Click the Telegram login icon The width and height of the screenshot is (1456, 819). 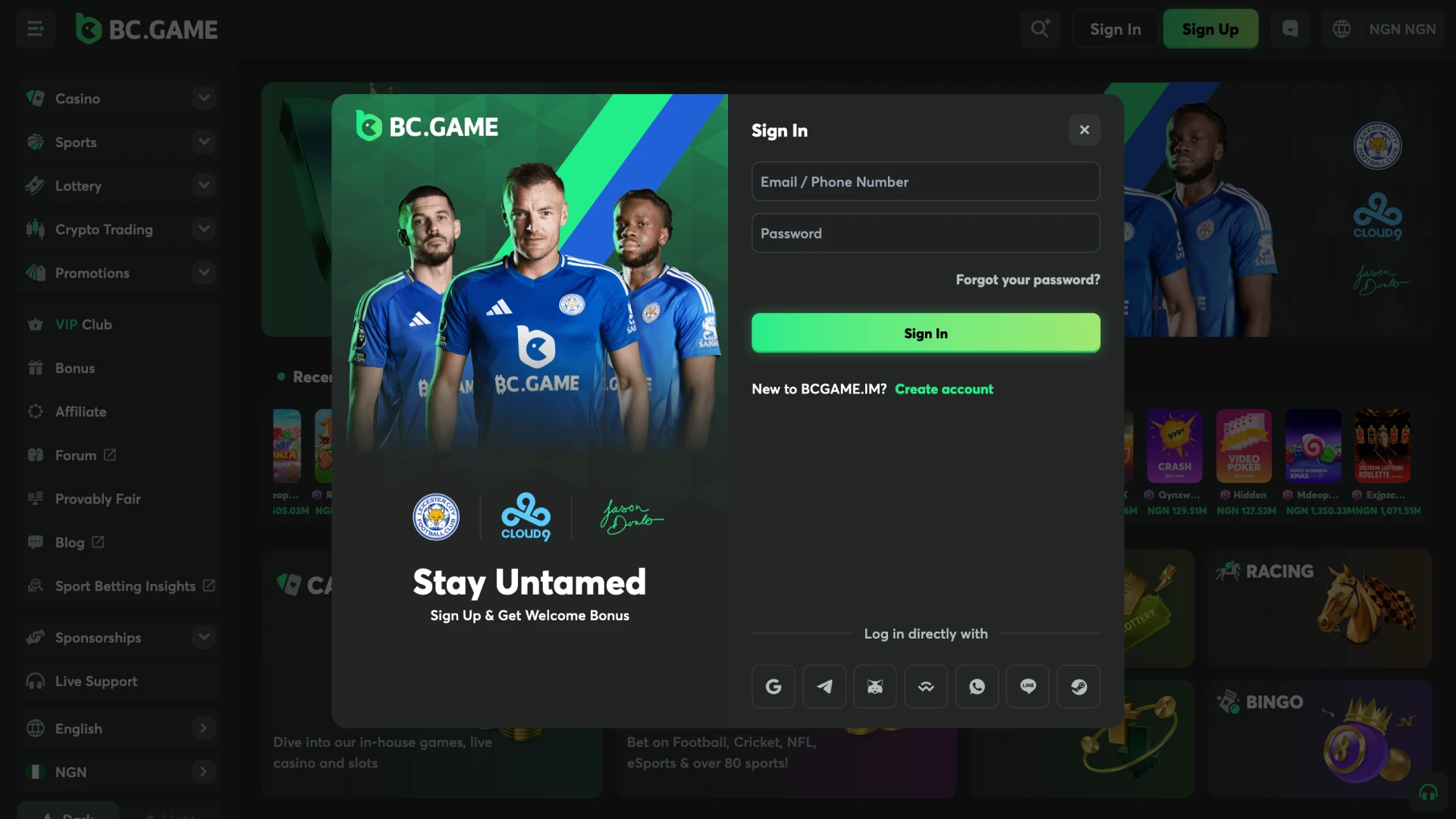pos(824,686)
